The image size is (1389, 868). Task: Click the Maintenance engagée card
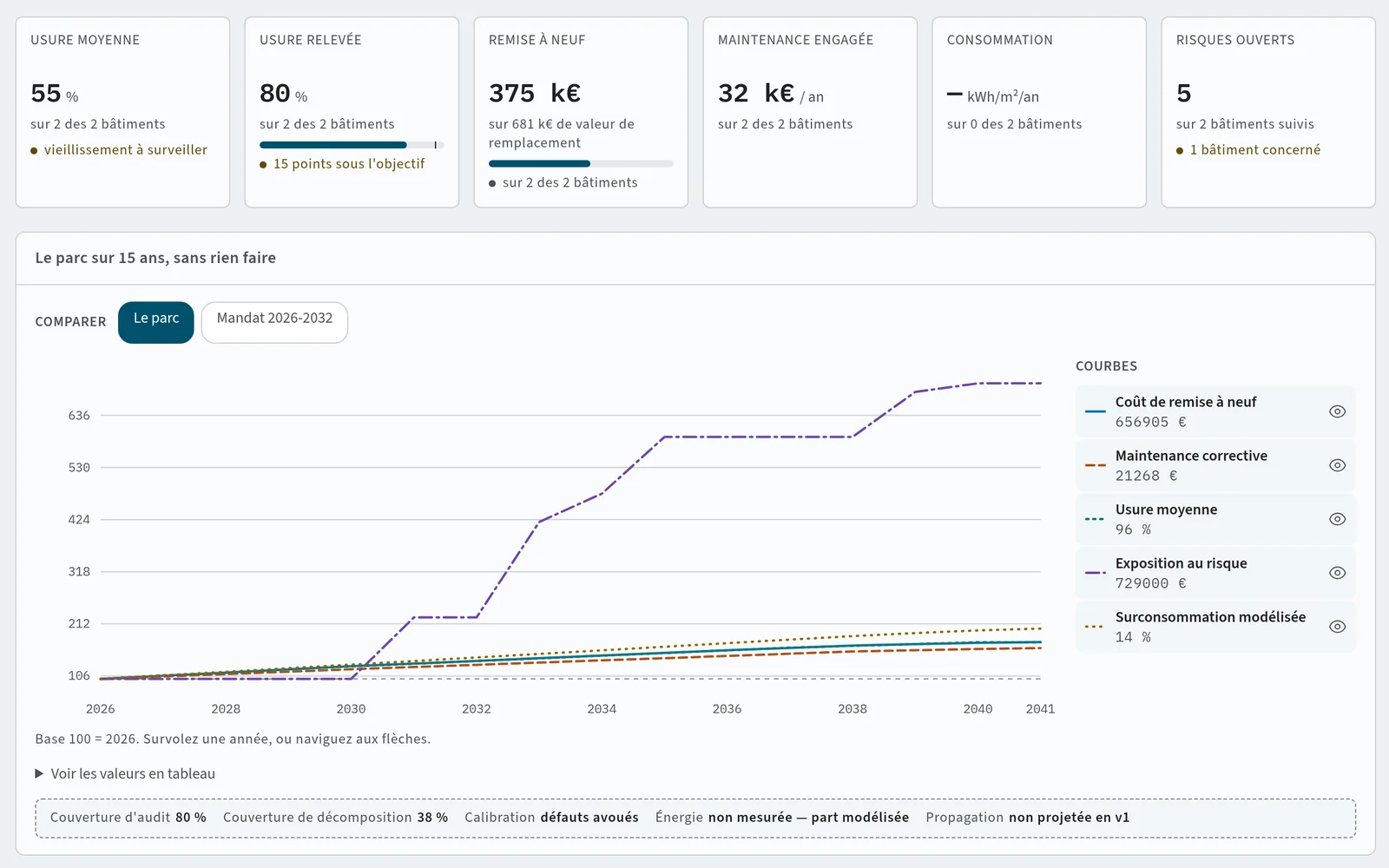pyautogui.click(x=810, y=112)
